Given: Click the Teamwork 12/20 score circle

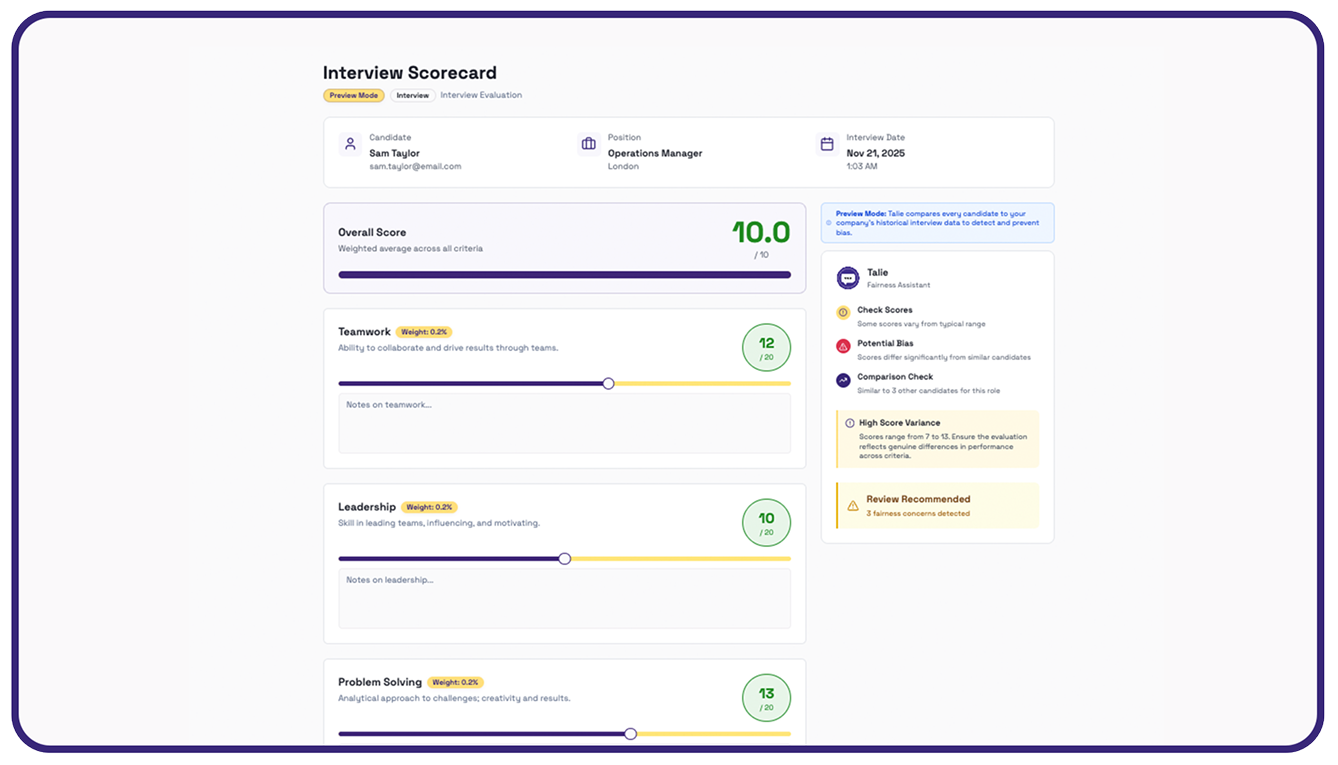Looking at the screenshot, I should click(766, 348).
